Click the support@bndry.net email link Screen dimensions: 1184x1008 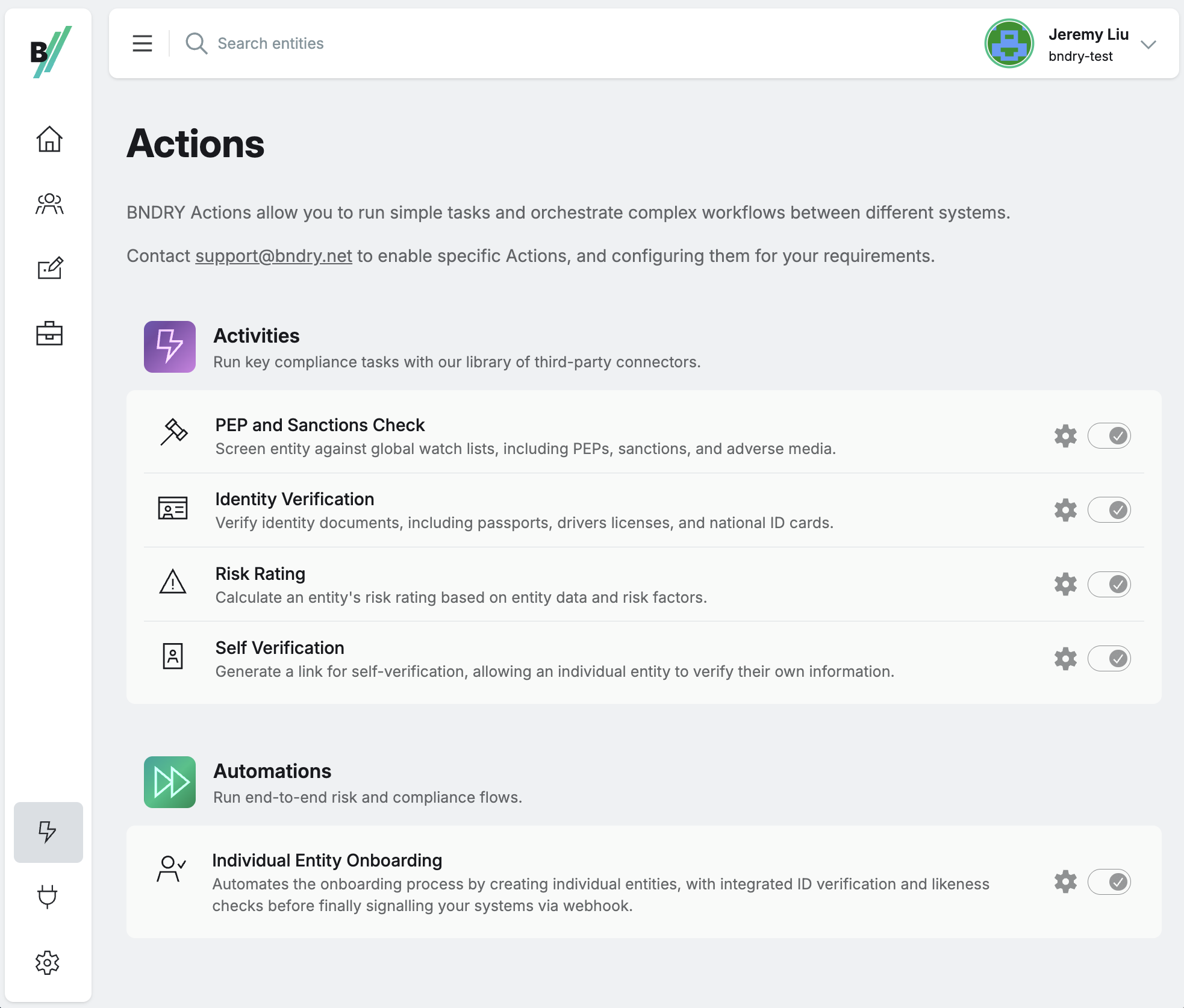(x=273, y=255)
